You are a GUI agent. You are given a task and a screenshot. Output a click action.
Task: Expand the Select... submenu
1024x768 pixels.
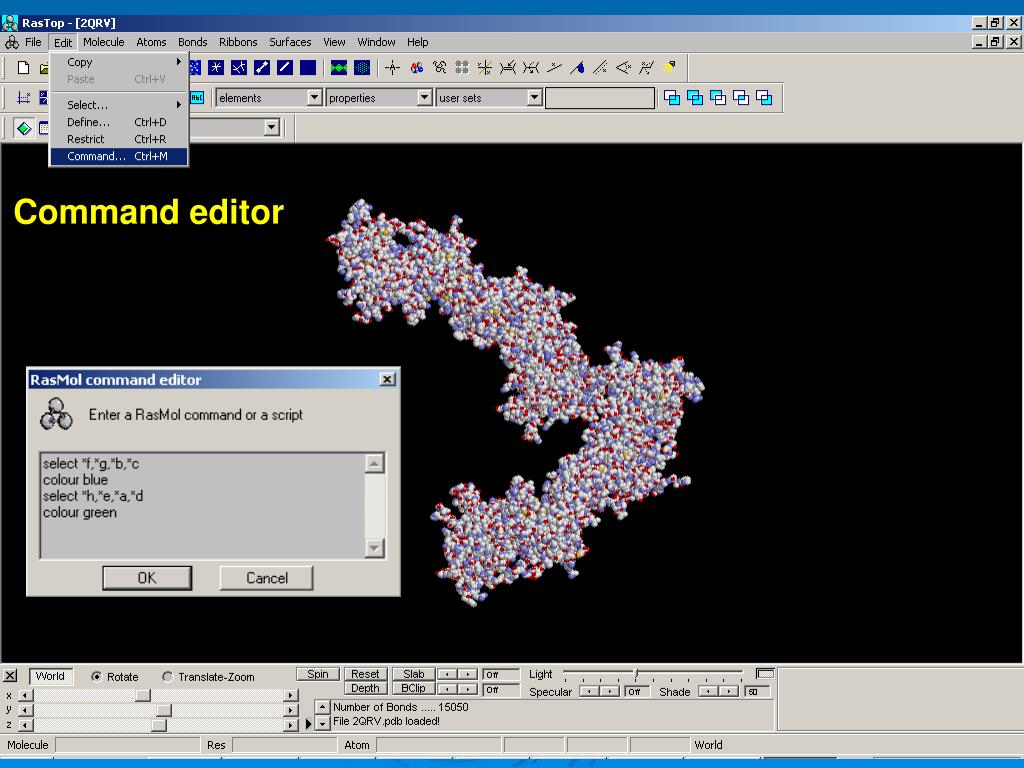(119, 104)
